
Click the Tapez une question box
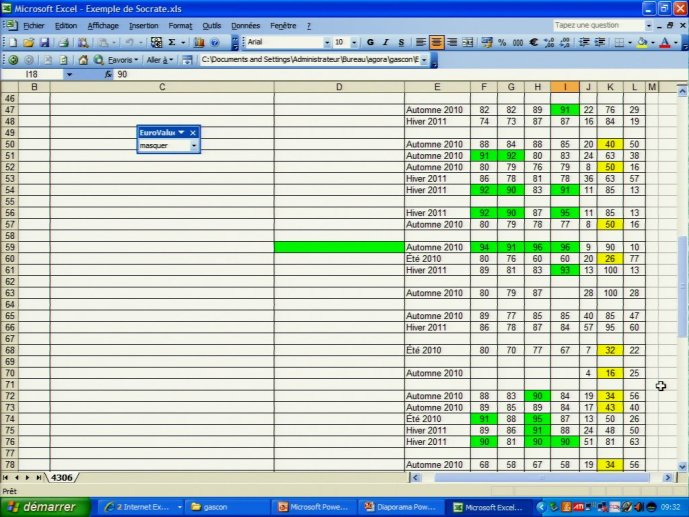pos(598,25)
